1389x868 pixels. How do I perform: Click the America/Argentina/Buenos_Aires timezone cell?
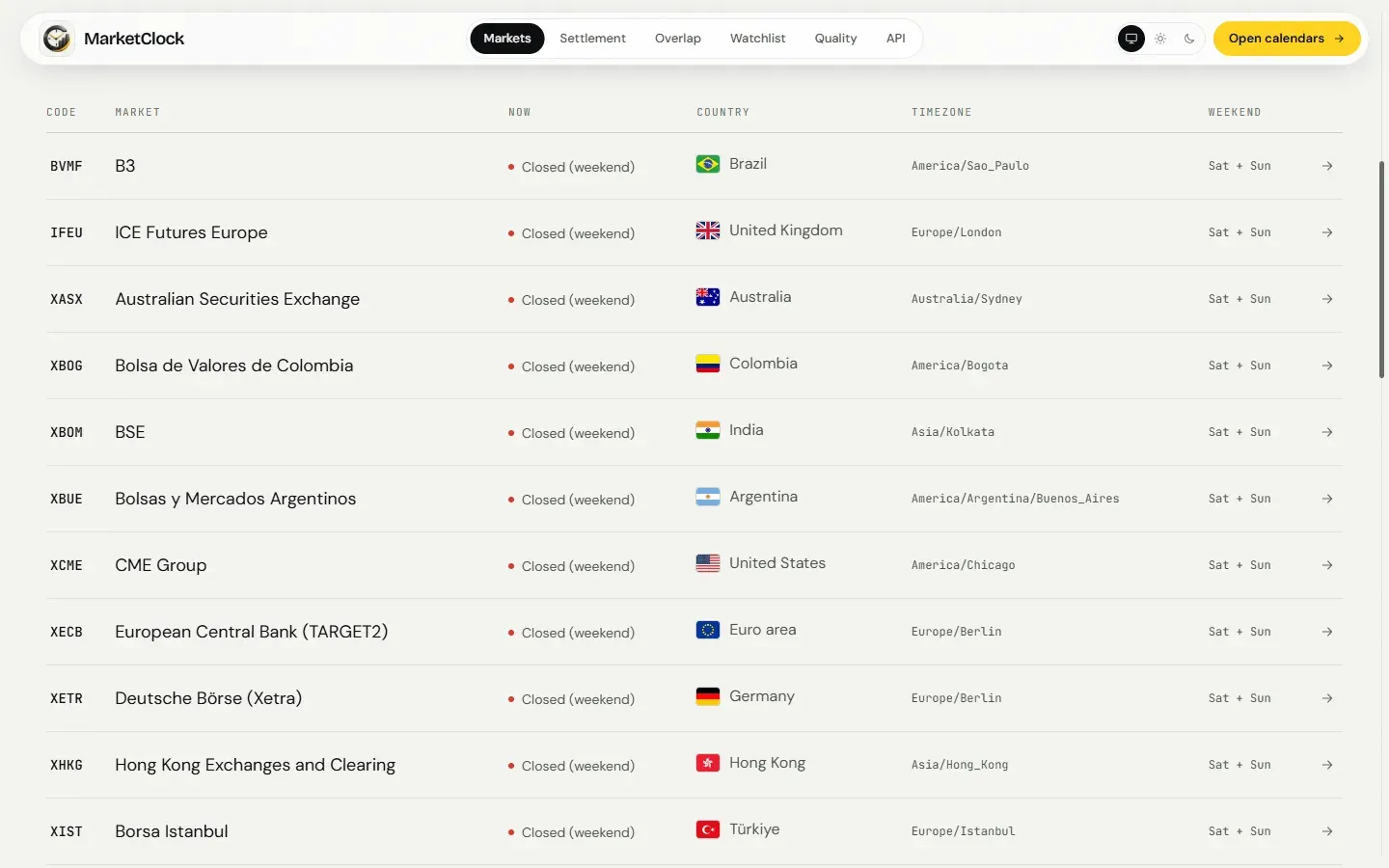(1016, 499)
